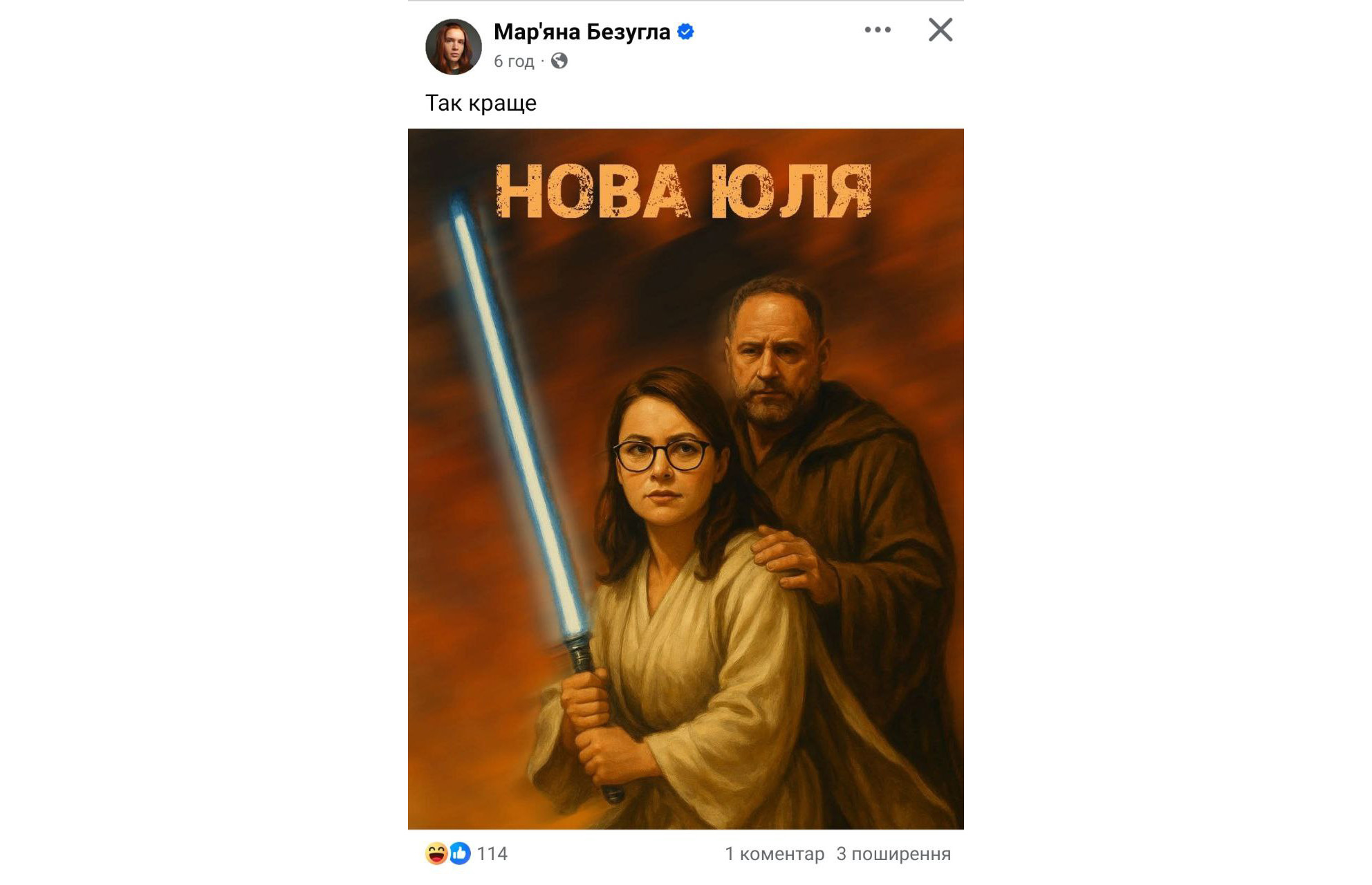This screenshot has height=885, width=1372.
Task: Close the post with the X button
Action: coord(940,30)
